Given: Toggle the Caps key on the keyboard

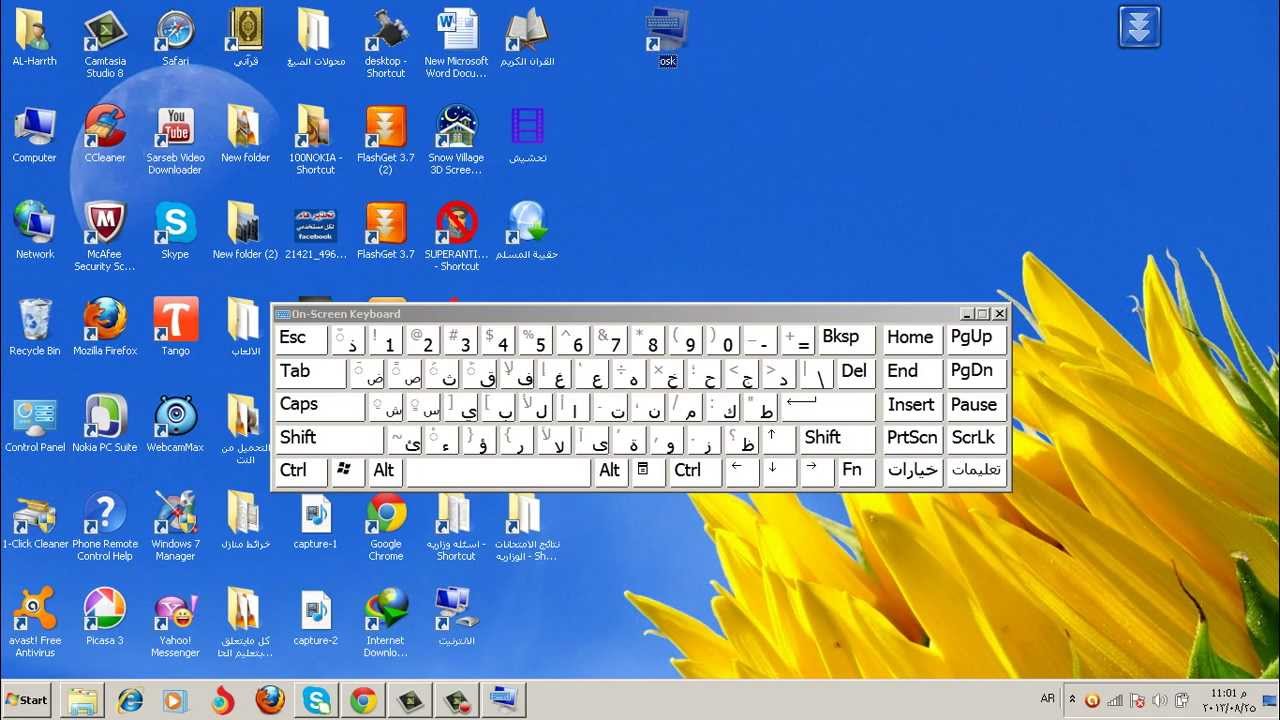Looking at the screenshot, I should click(320, 405).
